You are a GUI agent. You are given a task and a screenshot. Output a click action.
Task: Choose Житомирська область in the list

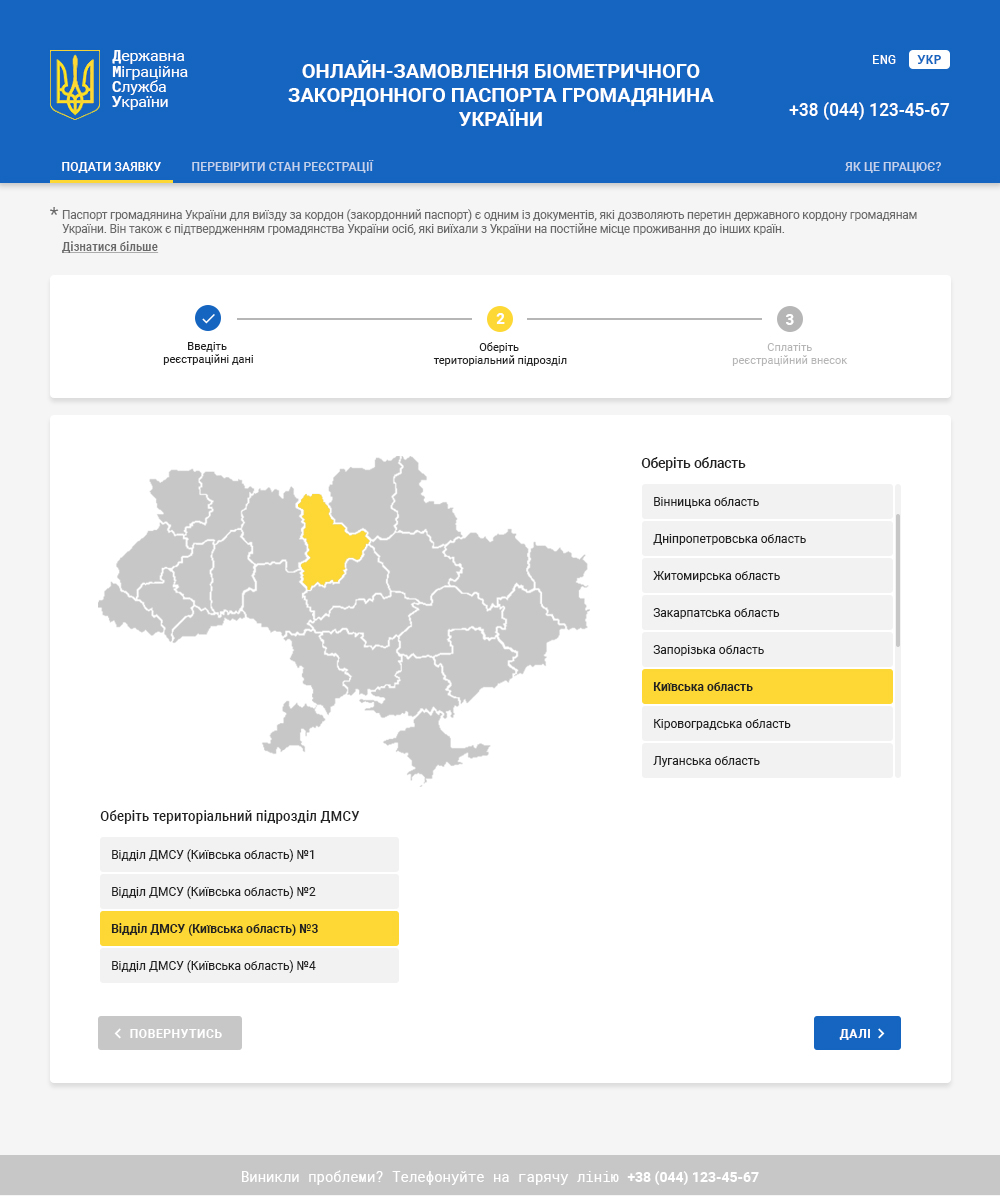[767, 576]
